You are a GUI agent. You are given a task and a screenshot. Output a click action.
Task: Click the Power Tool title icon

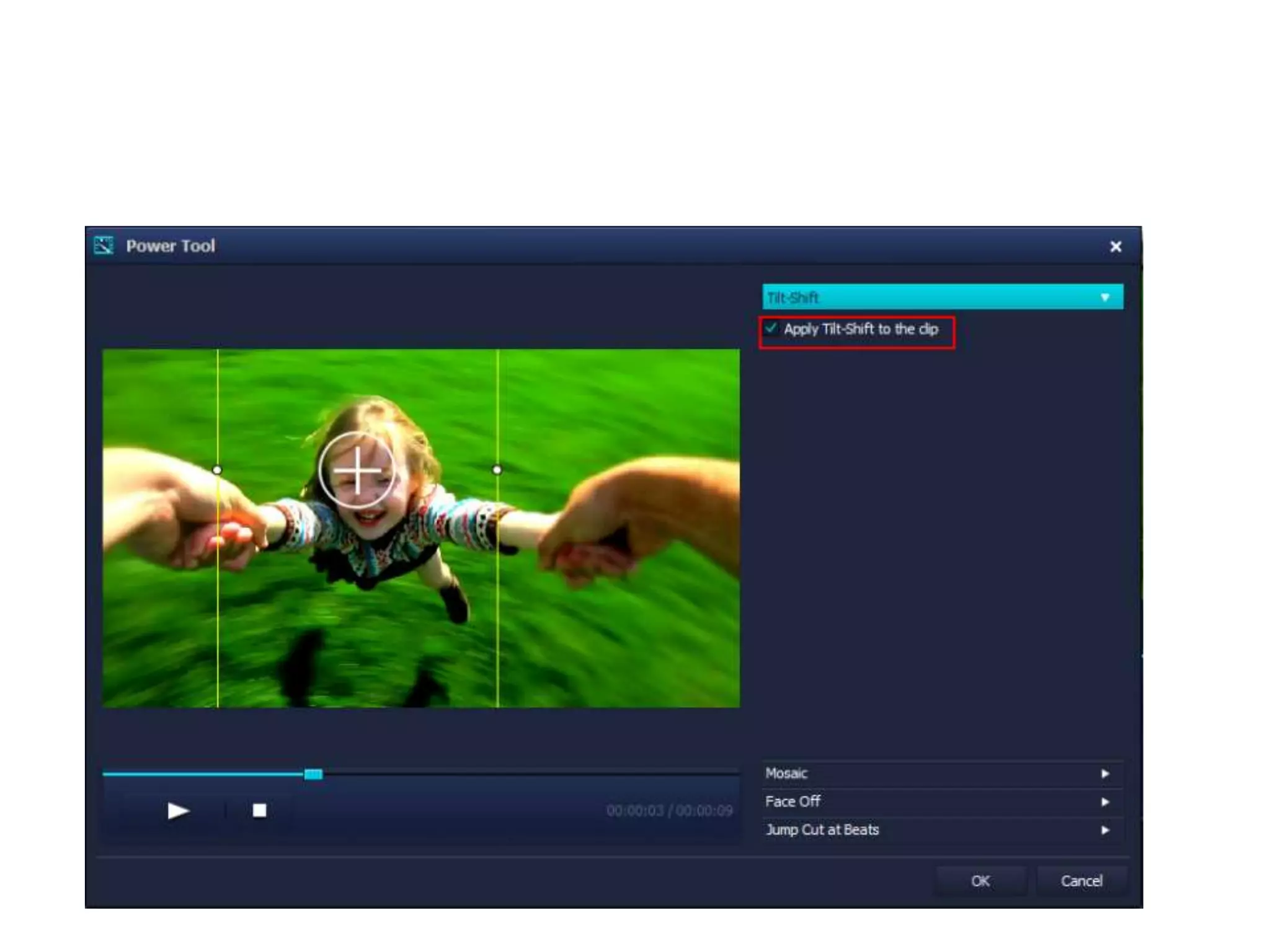pos(104,245)
